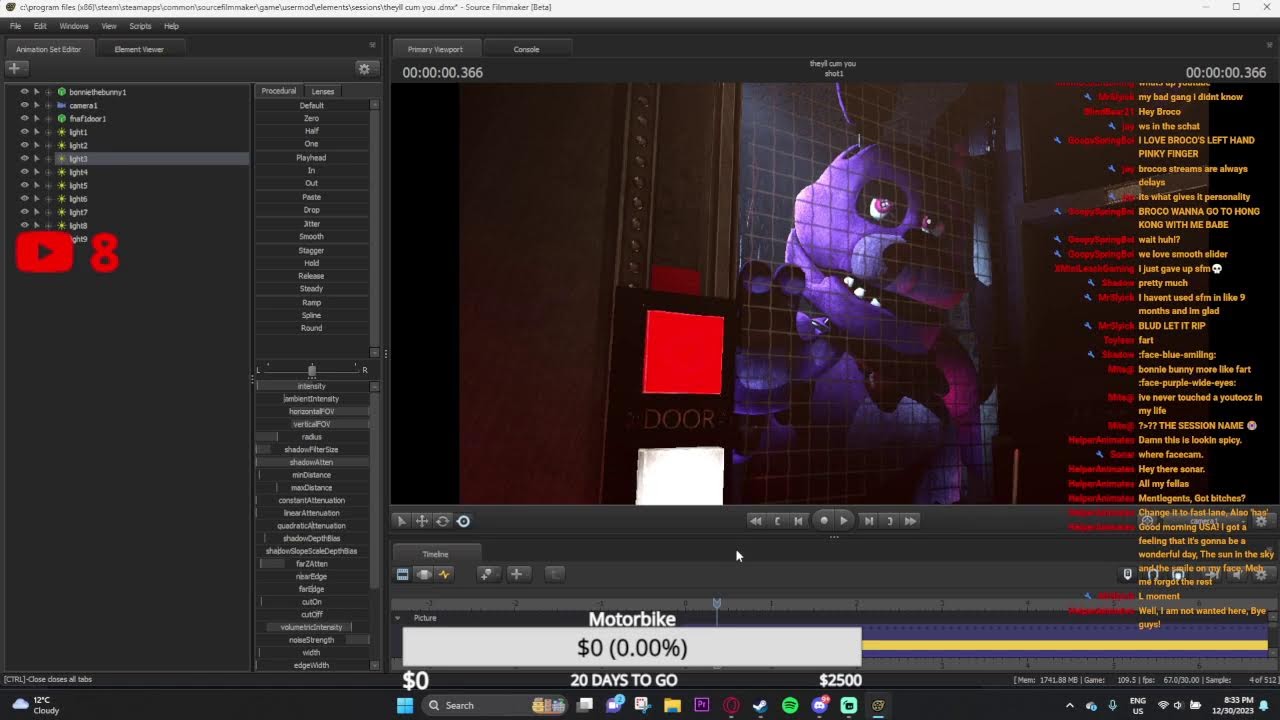
Task: Switch to the Console tab
Action: click(x=526, y=49)
